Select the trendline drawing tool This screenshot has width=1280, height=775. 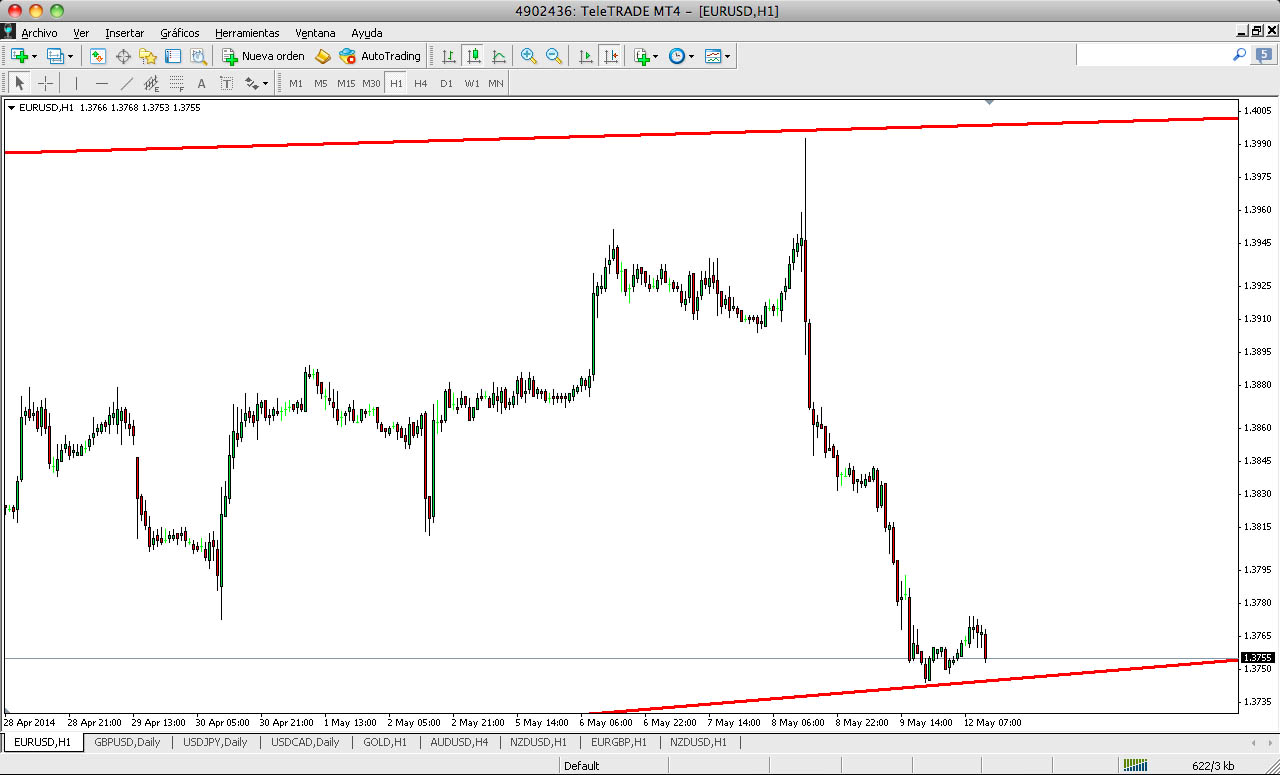(126, 83)
